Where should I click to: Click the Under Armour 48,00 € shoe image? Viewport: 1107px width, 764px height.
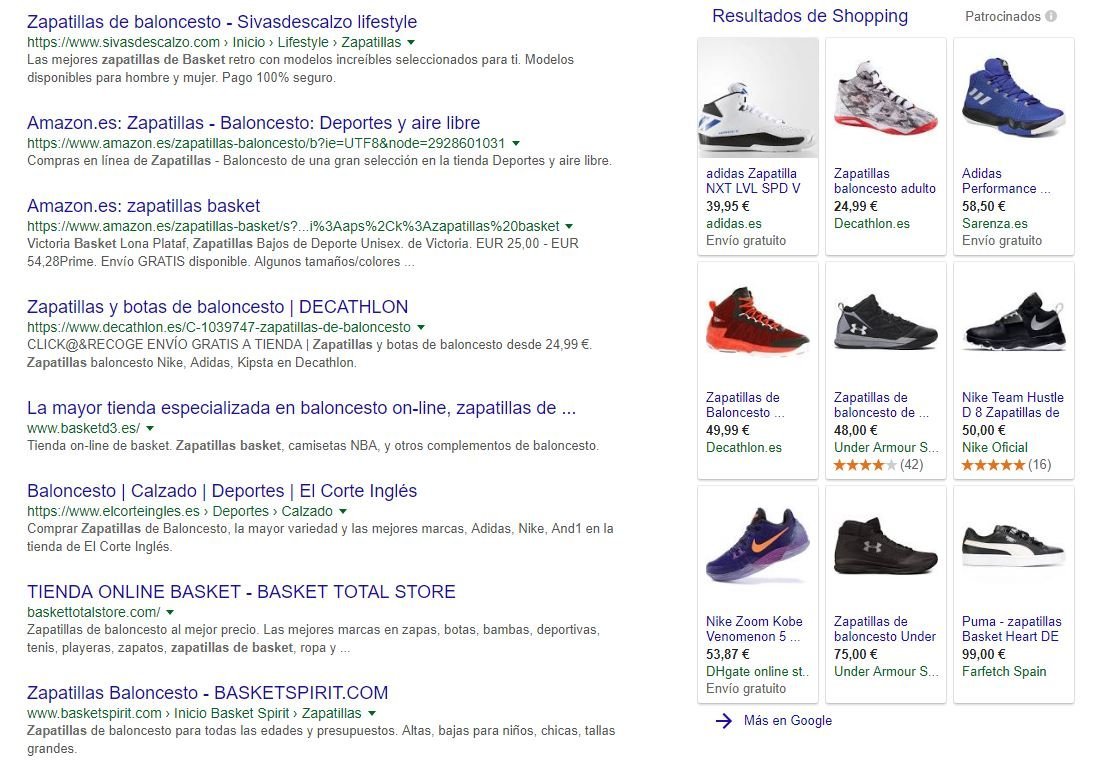point(885,323)
